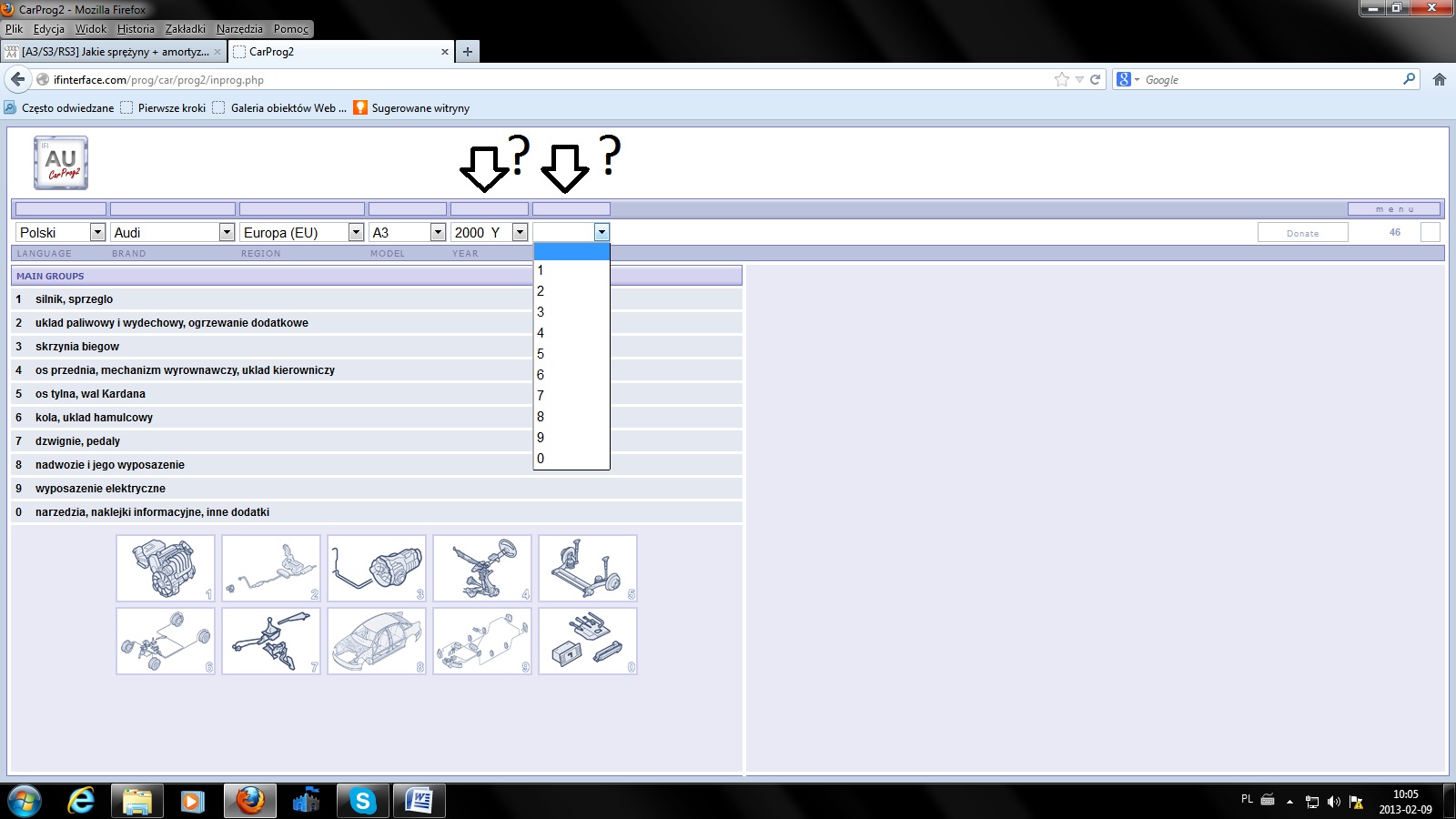Screen dimensions: 1456x819
Task: Open the gearbox thumbnail numbered 3
Action: tap(377, 568)
